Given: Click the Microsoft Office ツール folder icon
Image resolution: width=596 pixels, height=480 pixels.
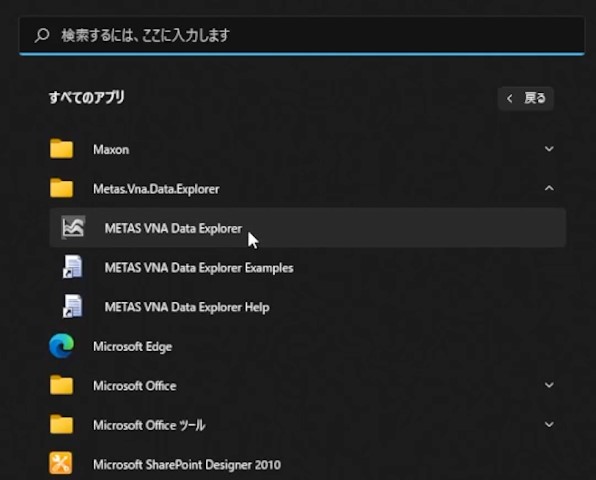Looking at the screenshot, I should [x=61, y=425].
